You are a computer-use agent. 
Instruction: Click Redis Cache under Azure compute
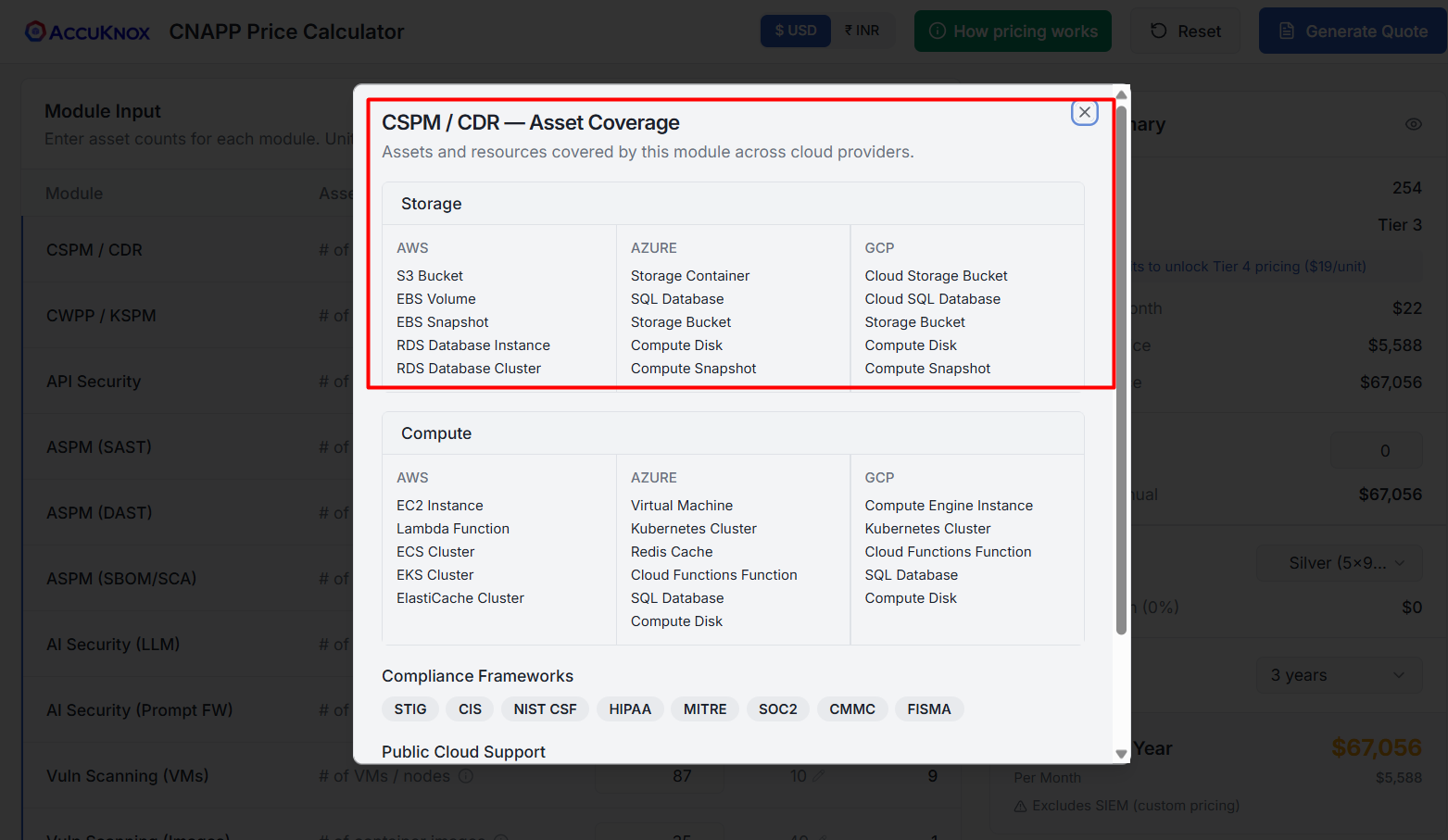(672, 552)
